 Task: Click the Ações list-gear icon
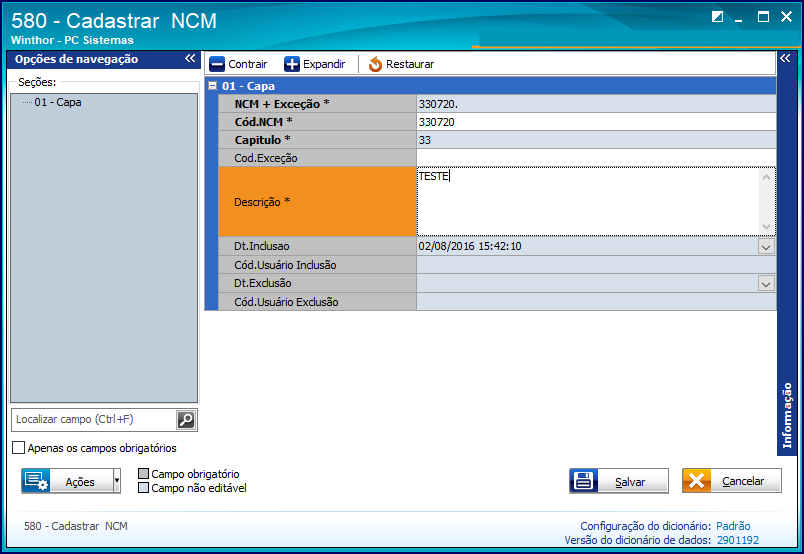coord(36,481)
